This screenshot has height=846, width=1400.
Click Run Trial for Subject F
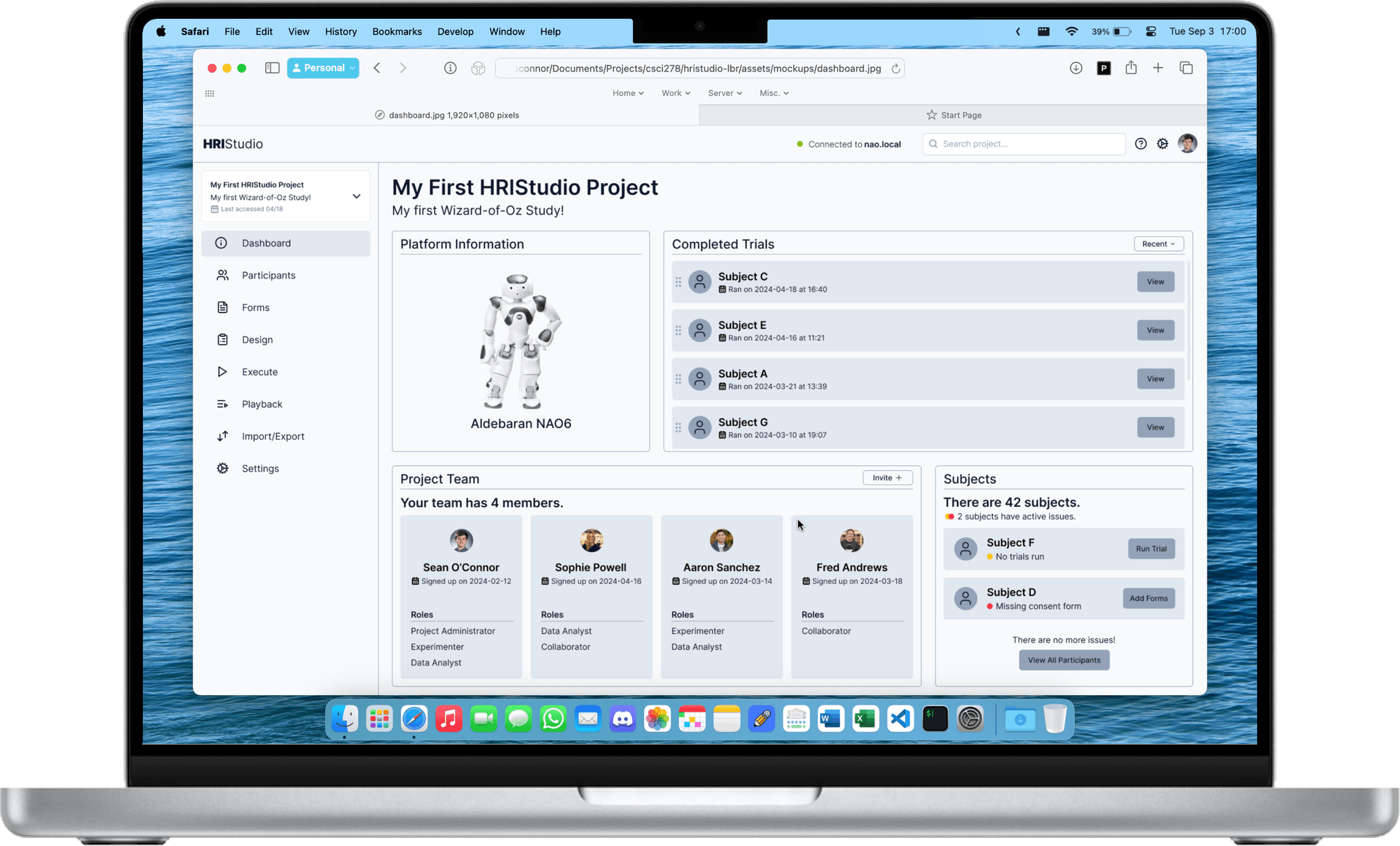tap(1149, 548)
